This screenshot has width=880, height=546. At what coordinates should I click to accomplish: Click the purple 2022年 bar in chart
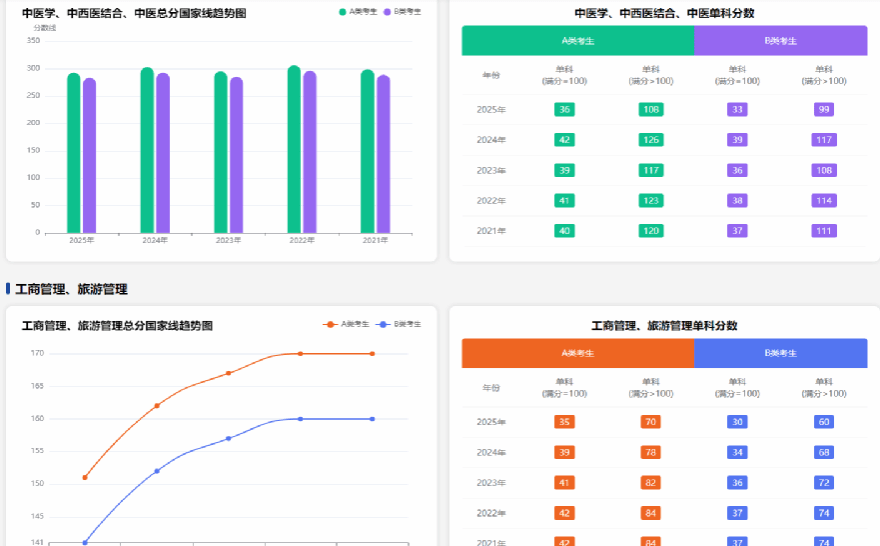(x=310, y=152)
